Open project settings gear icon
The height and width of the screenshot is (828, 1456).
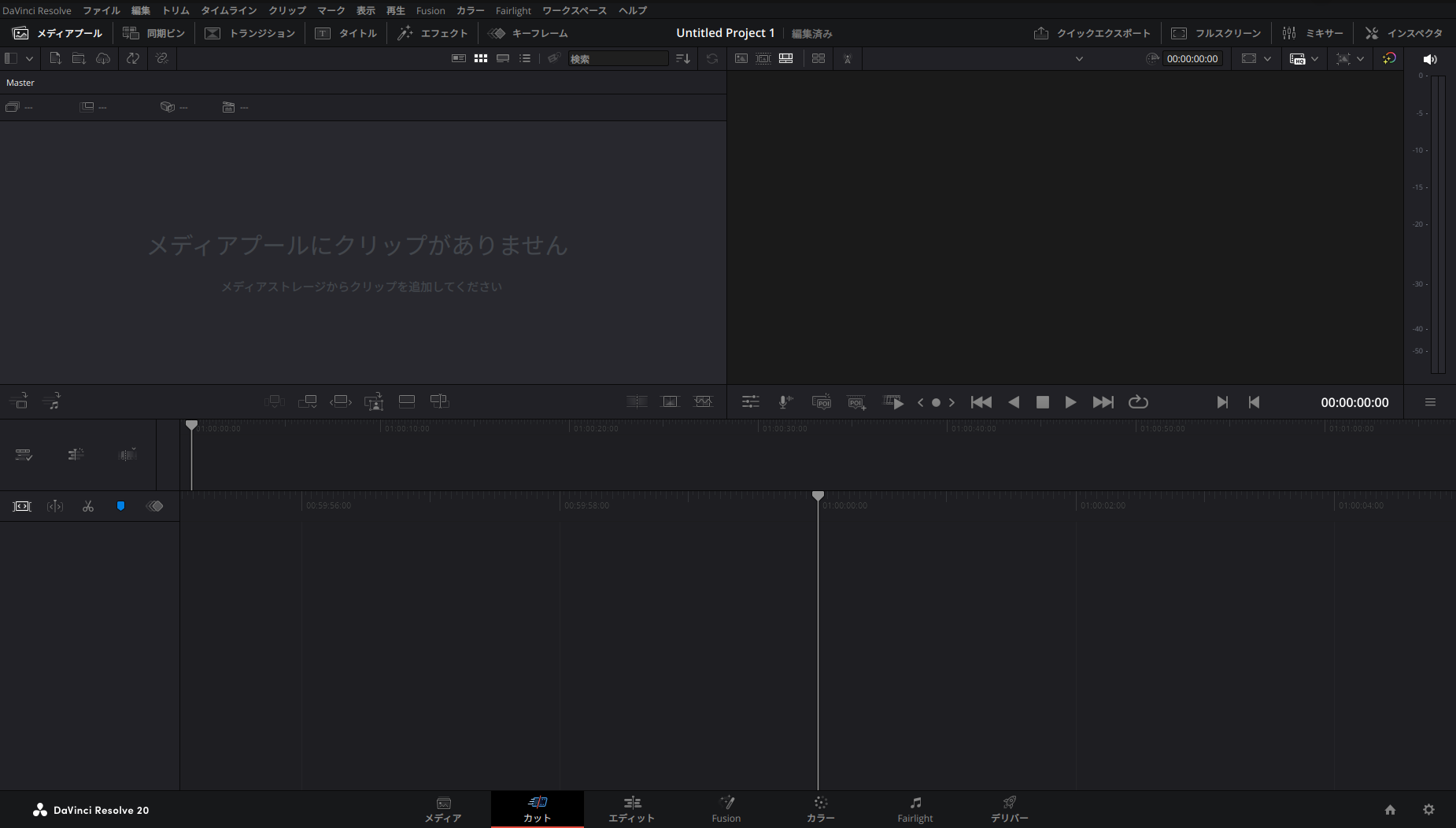tap(1428, 810)
